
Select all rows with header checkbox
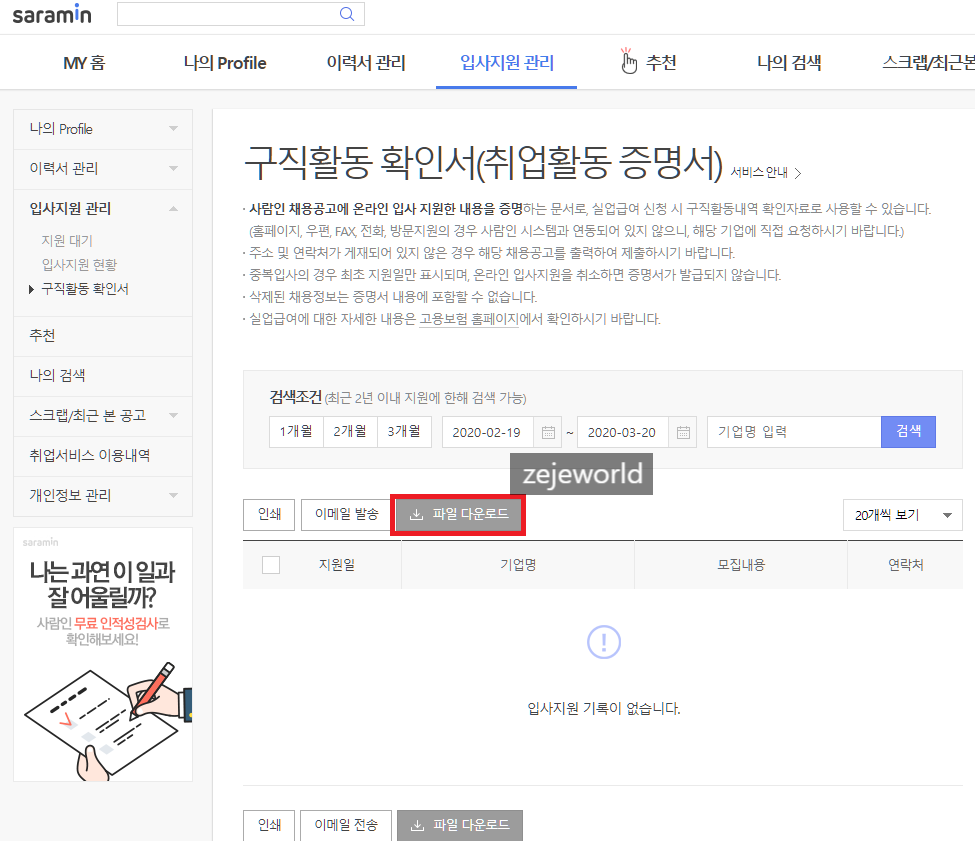271,565
